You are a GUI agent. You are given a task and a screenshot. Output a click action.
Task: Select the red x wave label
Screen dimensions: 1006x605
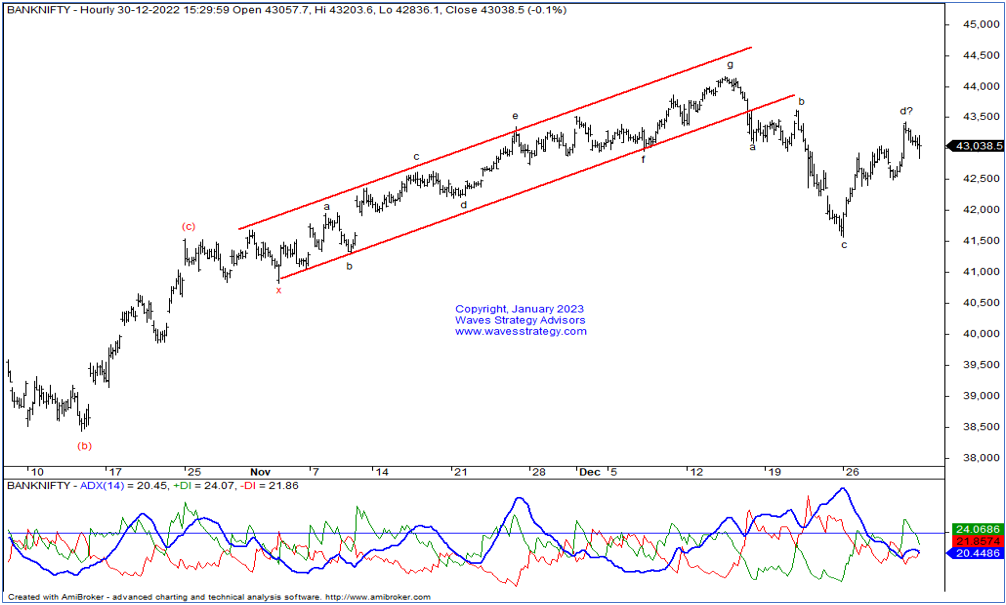coord(278,290)
